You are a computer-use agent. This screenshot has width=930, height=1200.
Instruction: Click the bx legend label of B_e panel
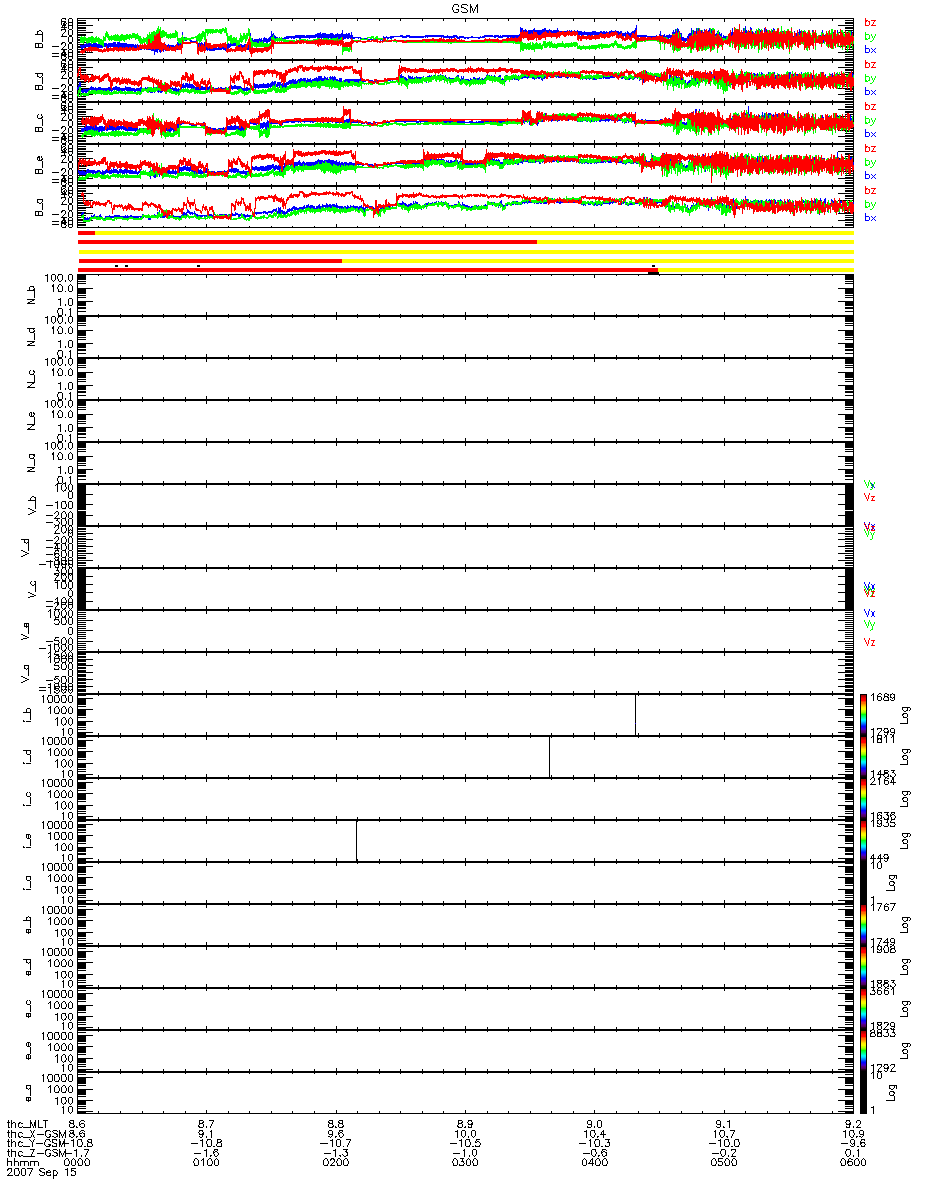870,175
